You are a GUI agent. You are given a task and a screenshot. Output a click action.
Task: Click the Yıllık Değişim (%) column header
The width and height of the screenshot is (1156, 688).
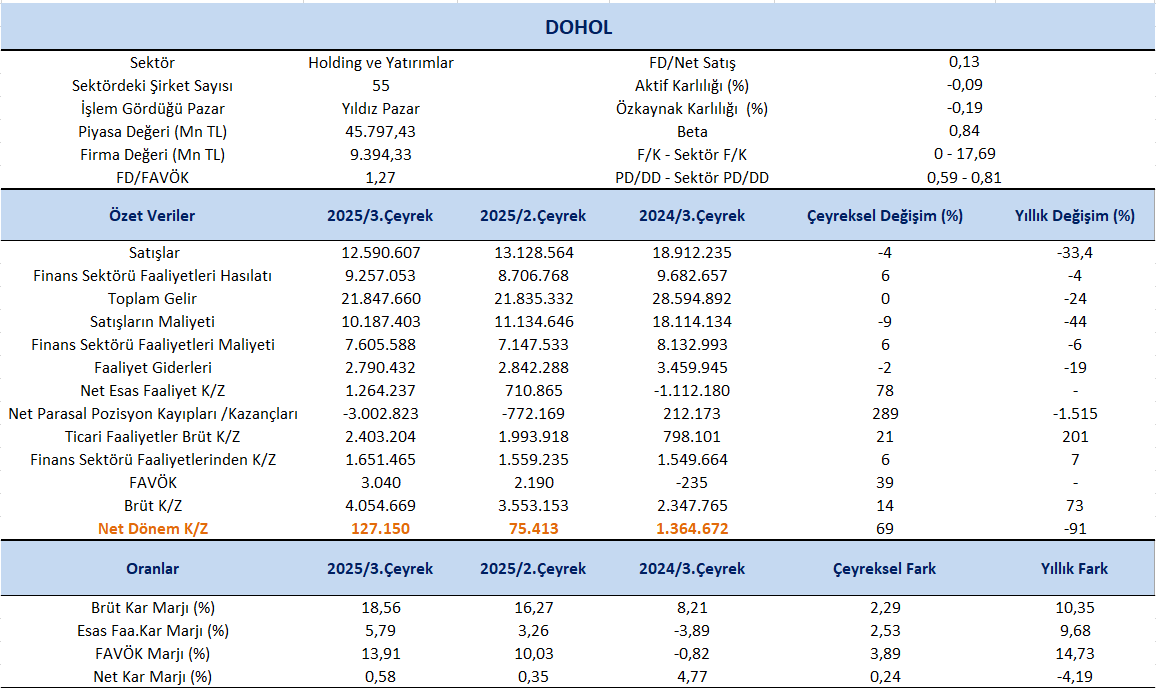(1074, 216)
